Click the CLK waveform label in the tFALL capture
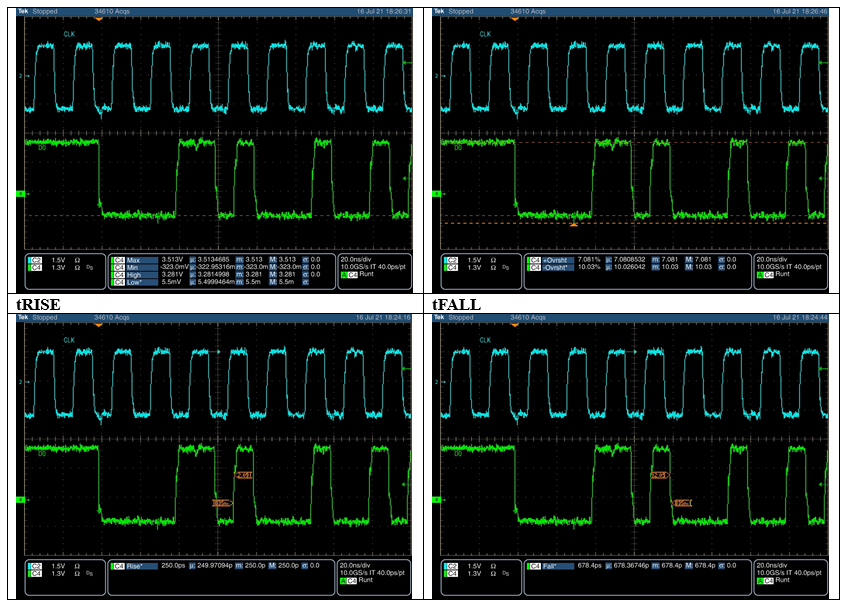 (x=485, y=340)
